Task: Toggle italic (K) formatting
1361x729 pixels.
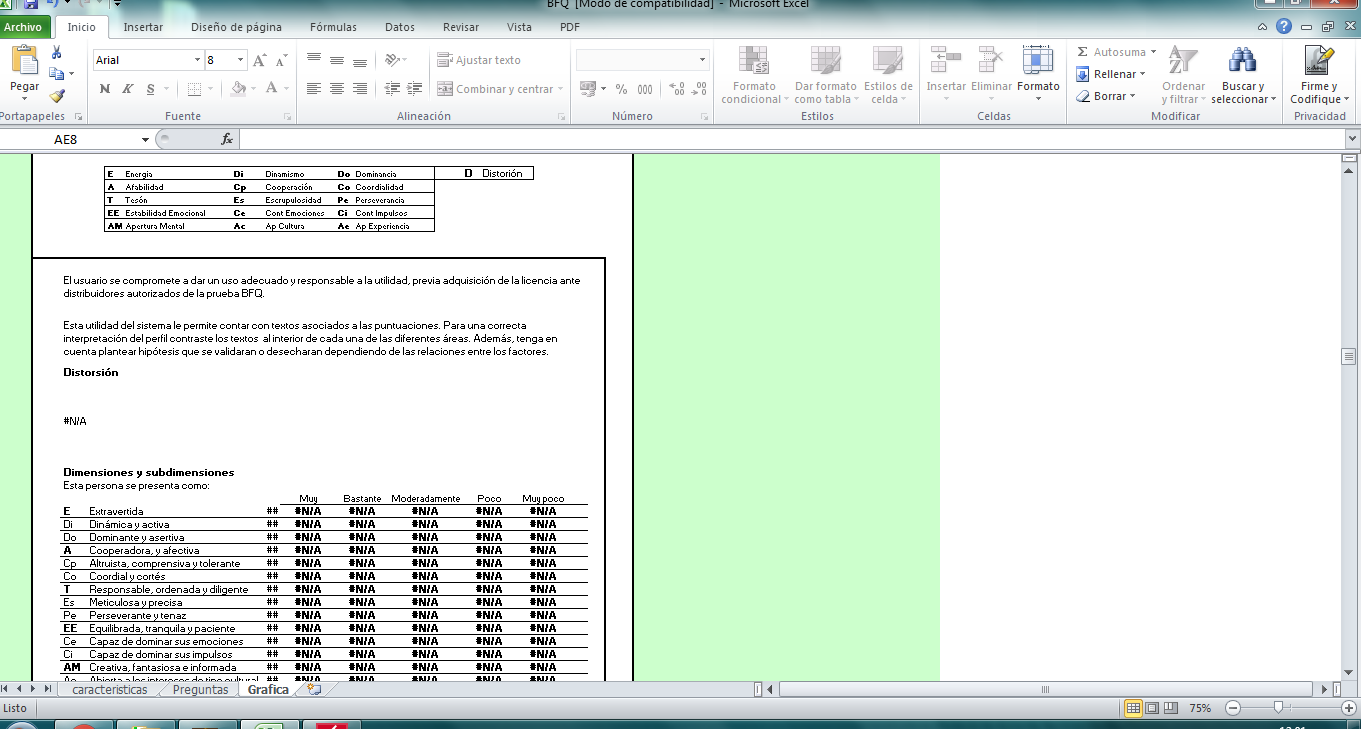Action: 128,89
